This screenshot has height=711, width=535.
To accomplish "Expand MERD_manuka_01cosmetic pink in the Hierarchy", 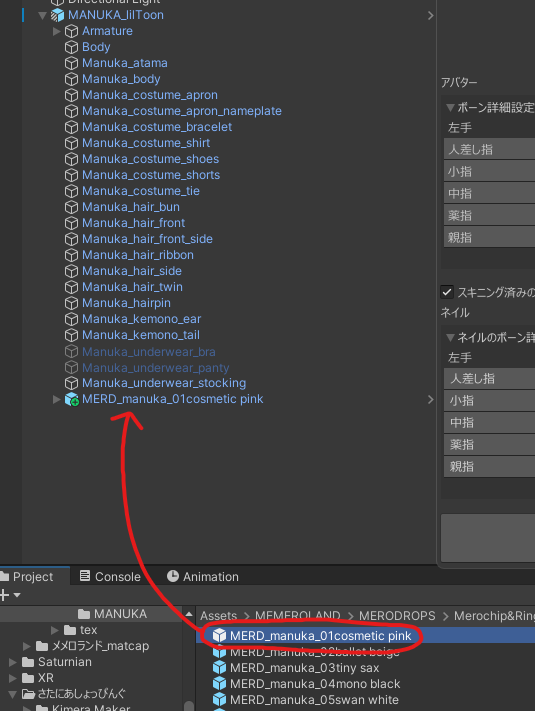I will pyautogui.click(x=57, y=399).
